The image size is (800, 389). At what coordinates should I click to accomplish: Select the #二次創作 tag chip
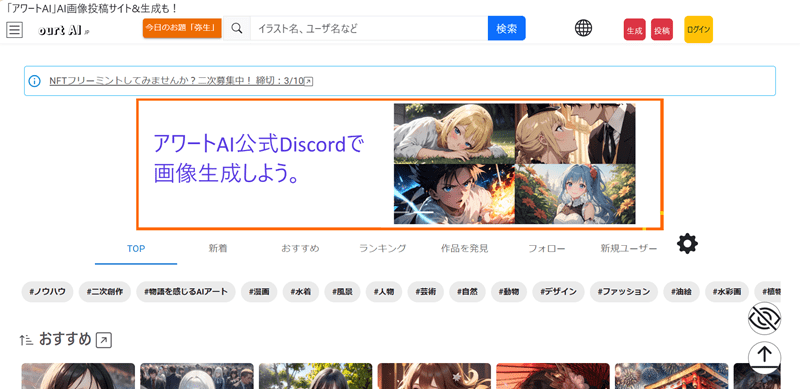coord(105,292)
